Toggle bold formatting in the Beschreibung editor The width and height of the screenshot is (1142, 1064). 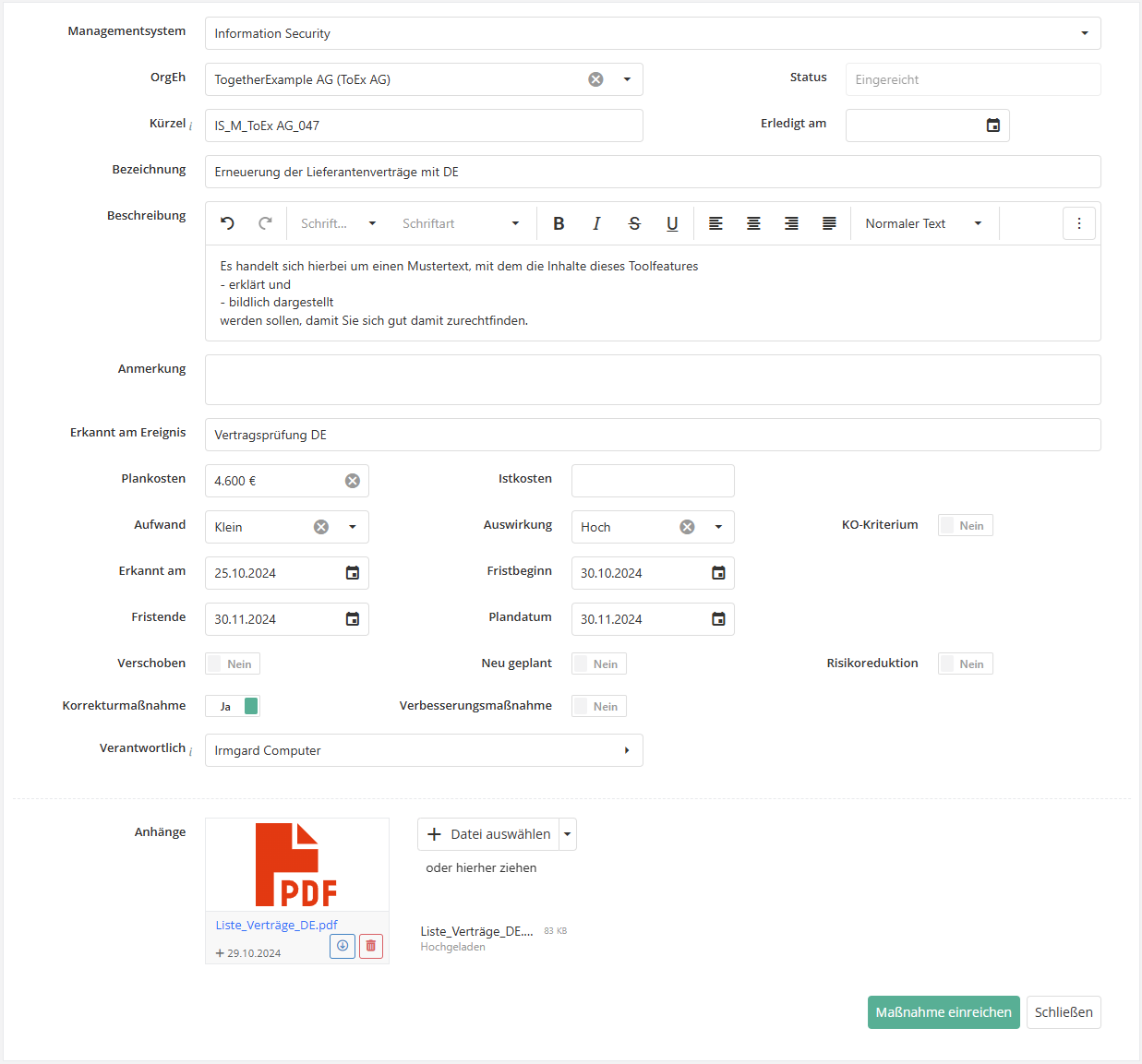(559, 223)
